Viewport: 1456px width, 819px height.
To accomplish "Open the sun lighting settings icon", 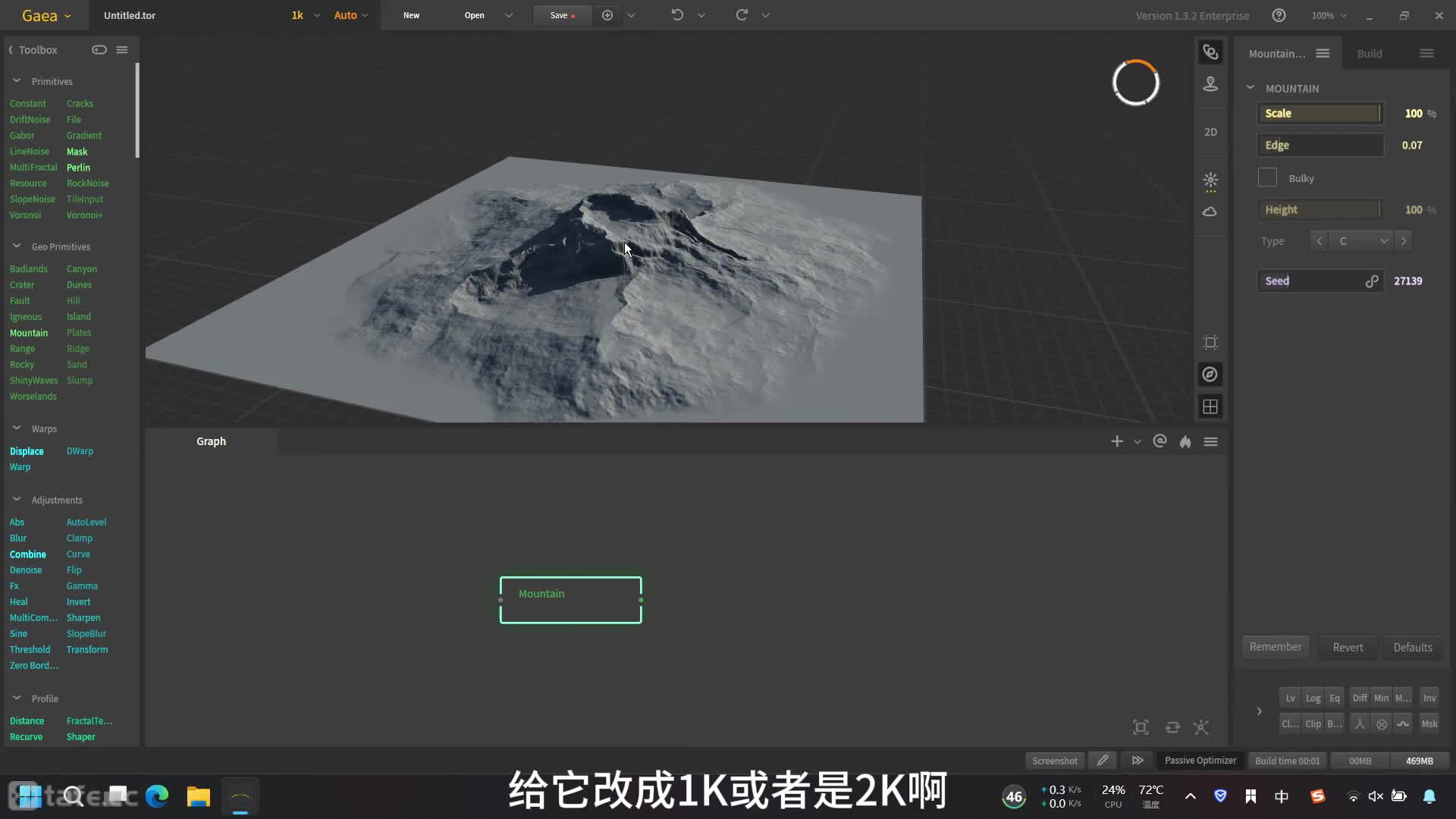I will pos(1210,180).
